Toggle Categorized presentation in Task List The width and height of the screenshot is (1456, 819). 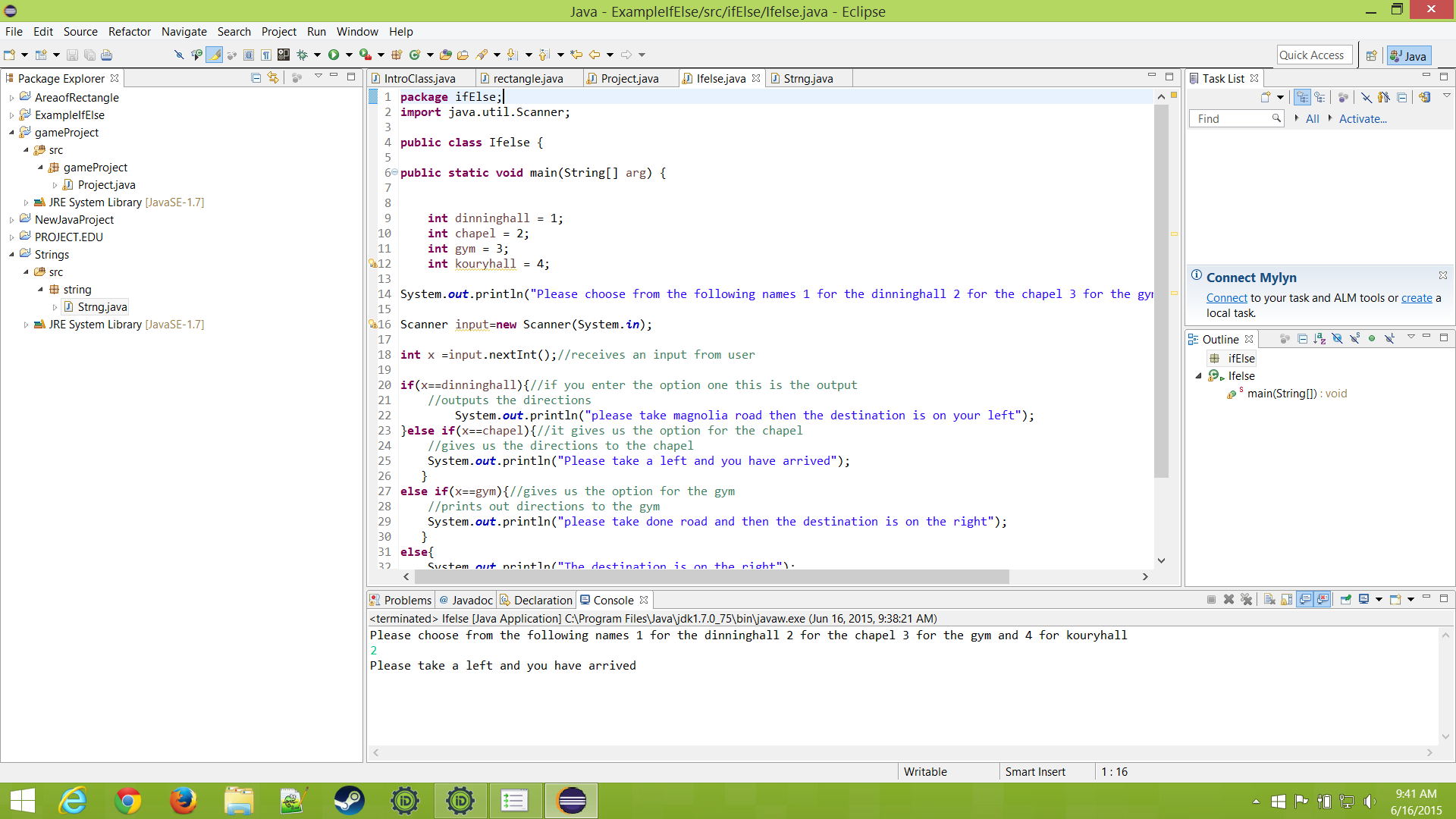[1302, 97]
